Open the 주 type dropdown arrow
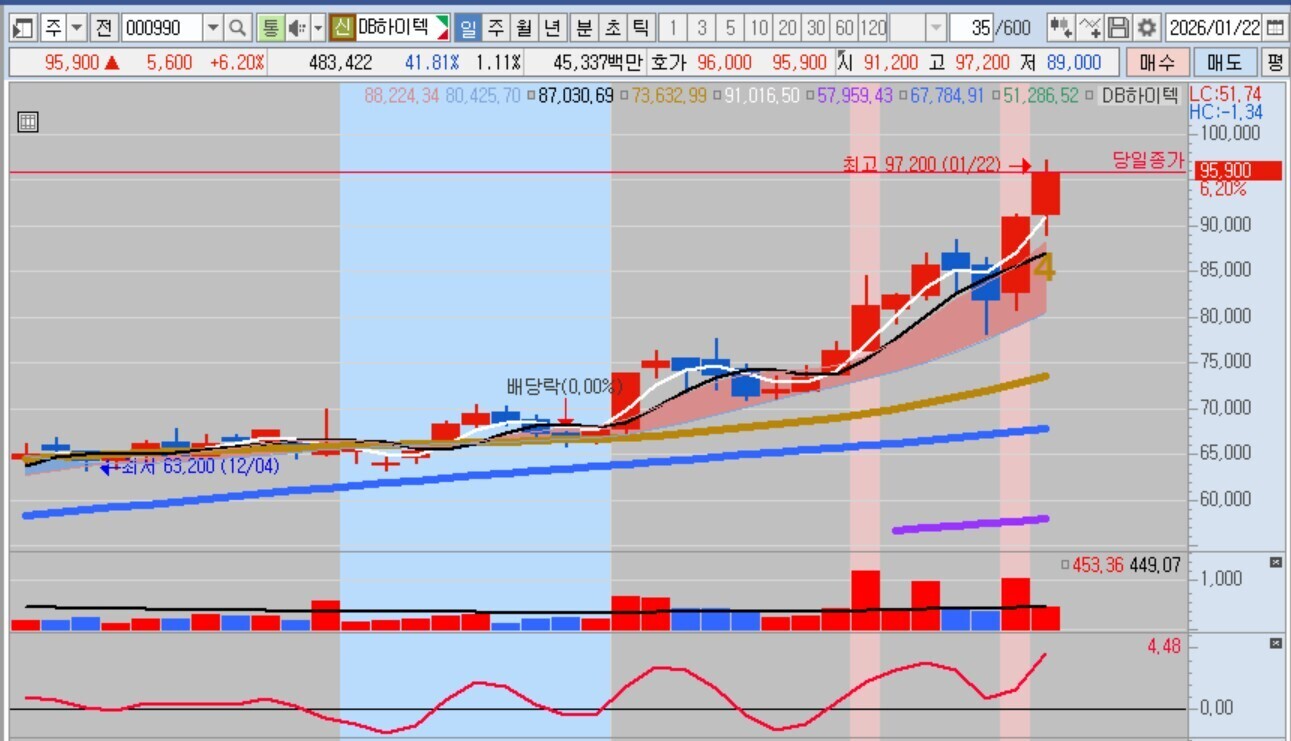Viewport: 1291px width, 741px height. (77, 28)
